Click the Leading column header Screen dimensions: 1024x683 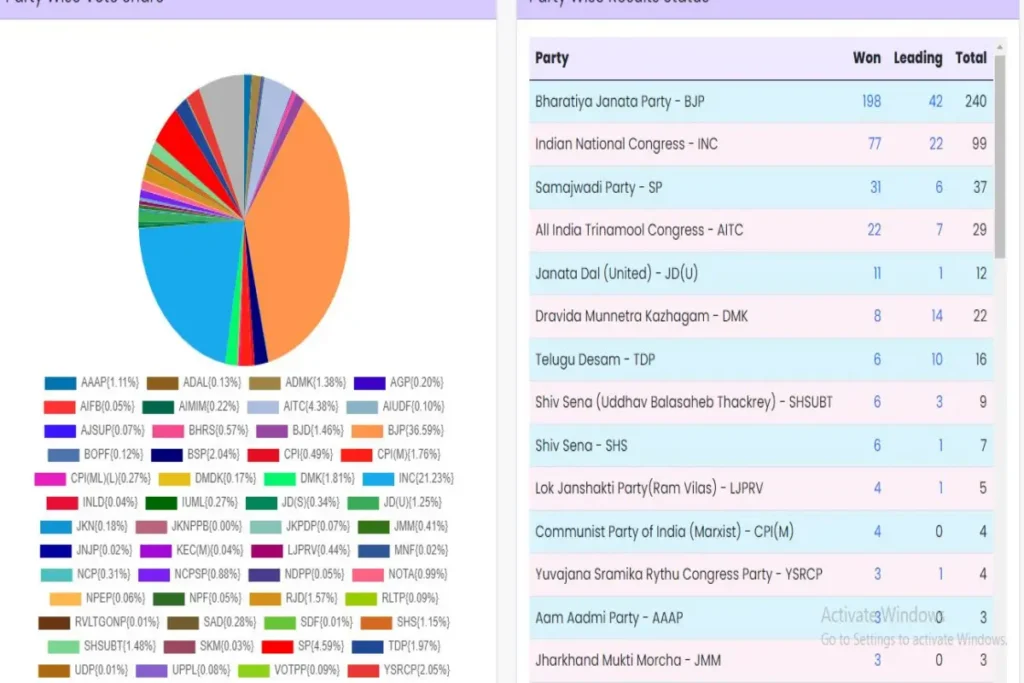click(918, 58)
